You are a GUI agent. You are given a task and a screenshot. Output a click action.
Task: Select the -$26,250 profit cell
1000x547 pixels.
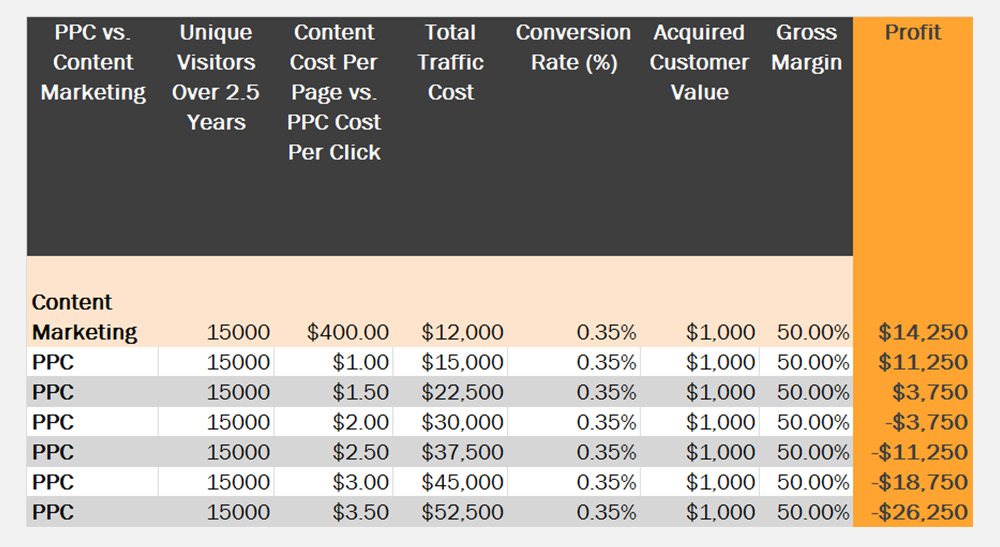tap(918, 513)
